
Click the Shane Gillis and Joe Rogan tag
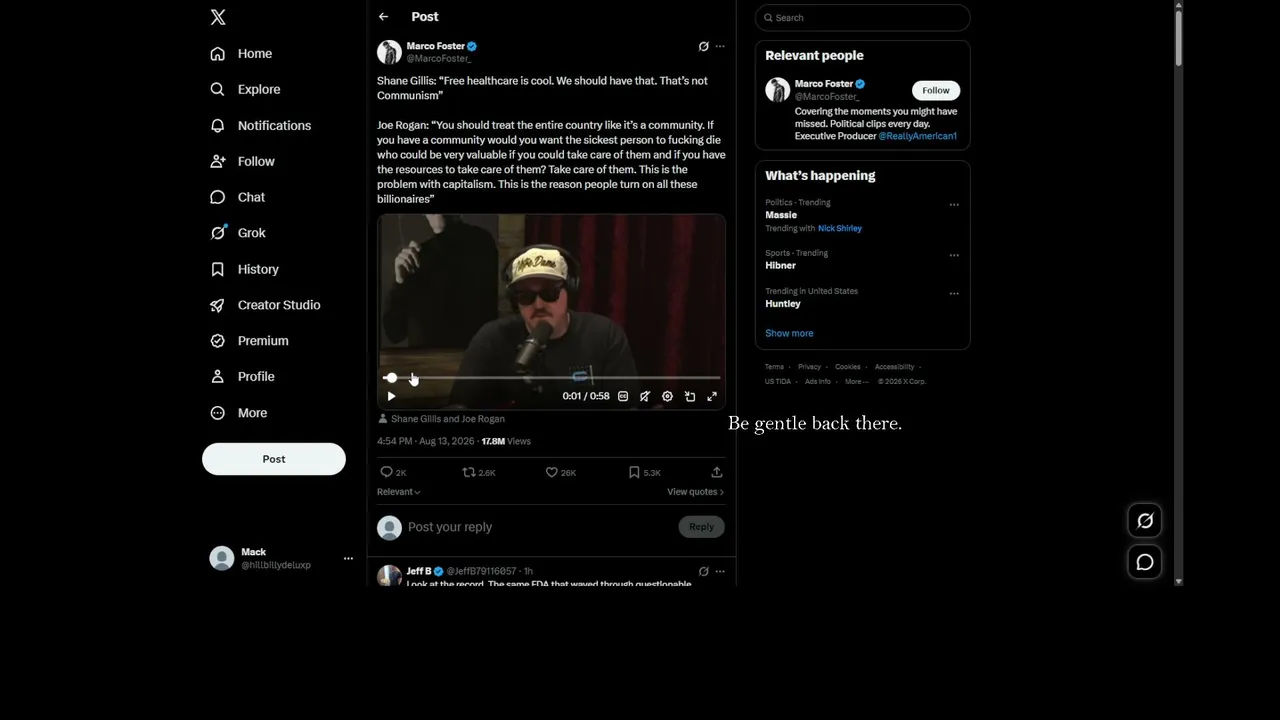[448, 419]
